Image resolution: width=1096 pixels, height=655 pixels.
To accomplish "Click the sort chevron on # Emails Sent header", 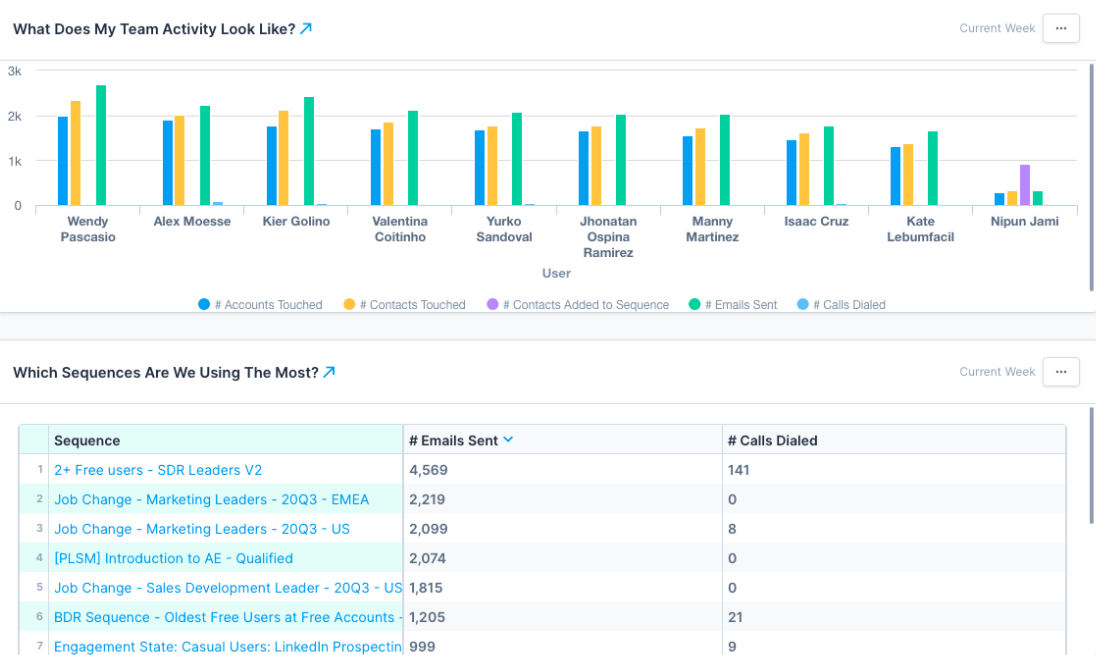I will (508, 439).
